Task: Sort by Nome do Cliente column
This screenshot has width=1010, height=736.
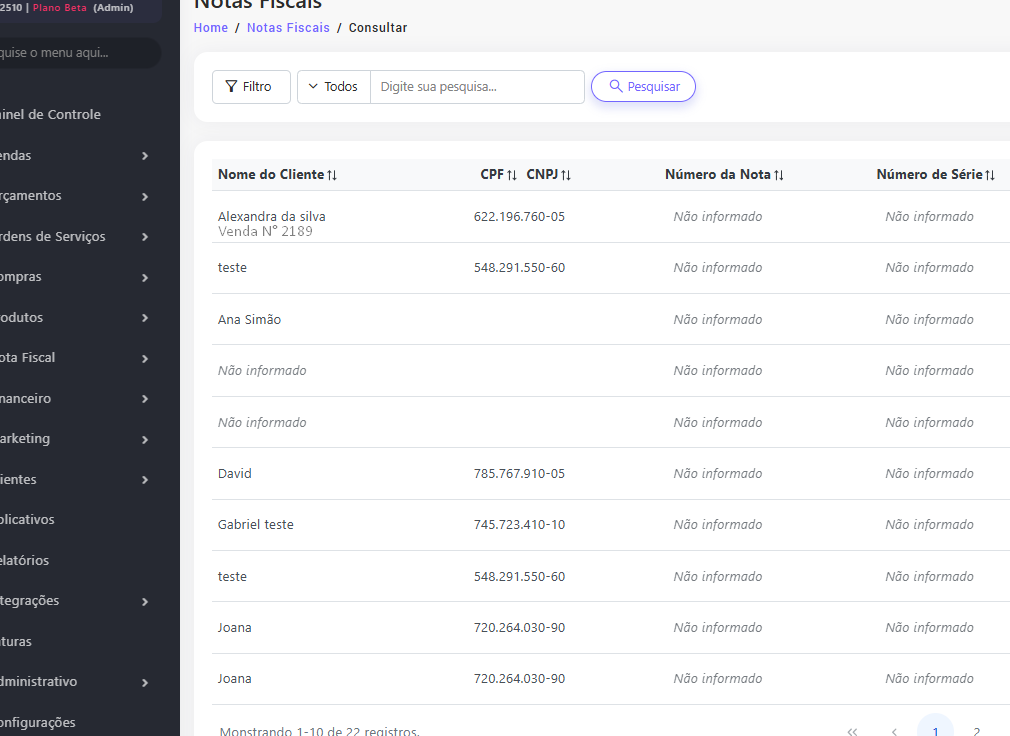Action: [277, 175]
